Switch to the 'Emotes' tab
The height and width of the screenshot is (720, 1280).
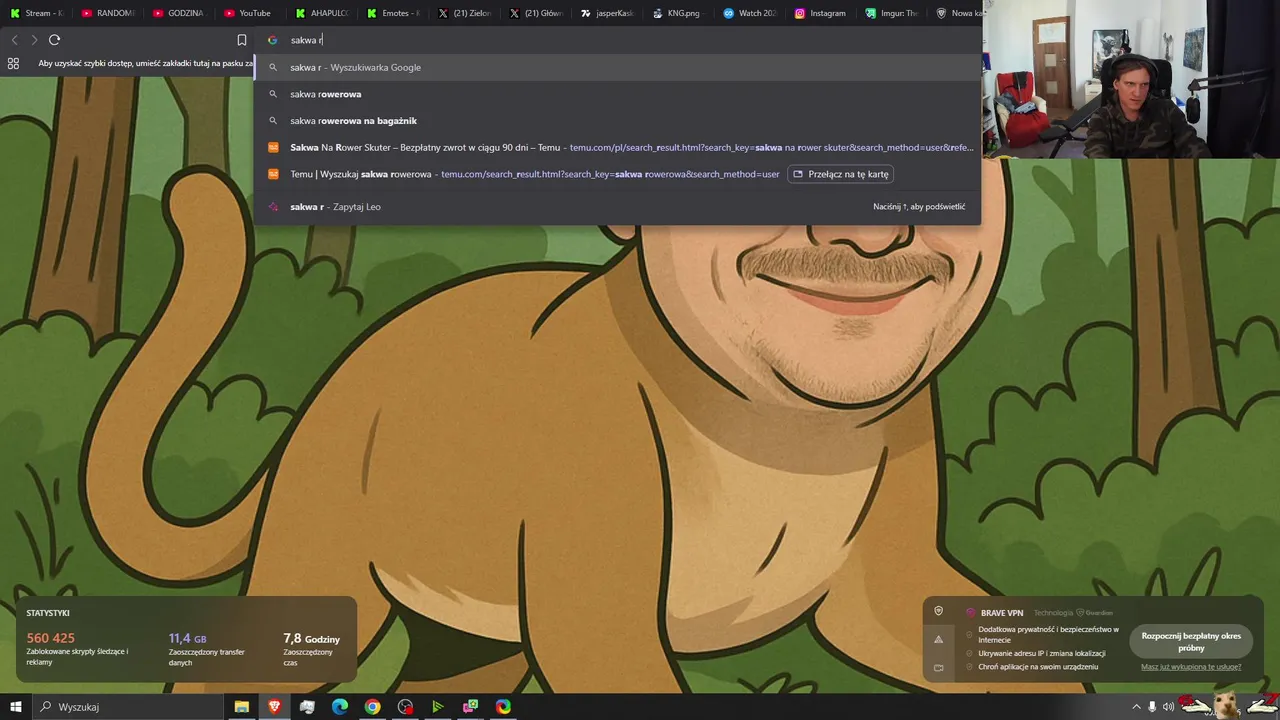[x=392, y=13]
